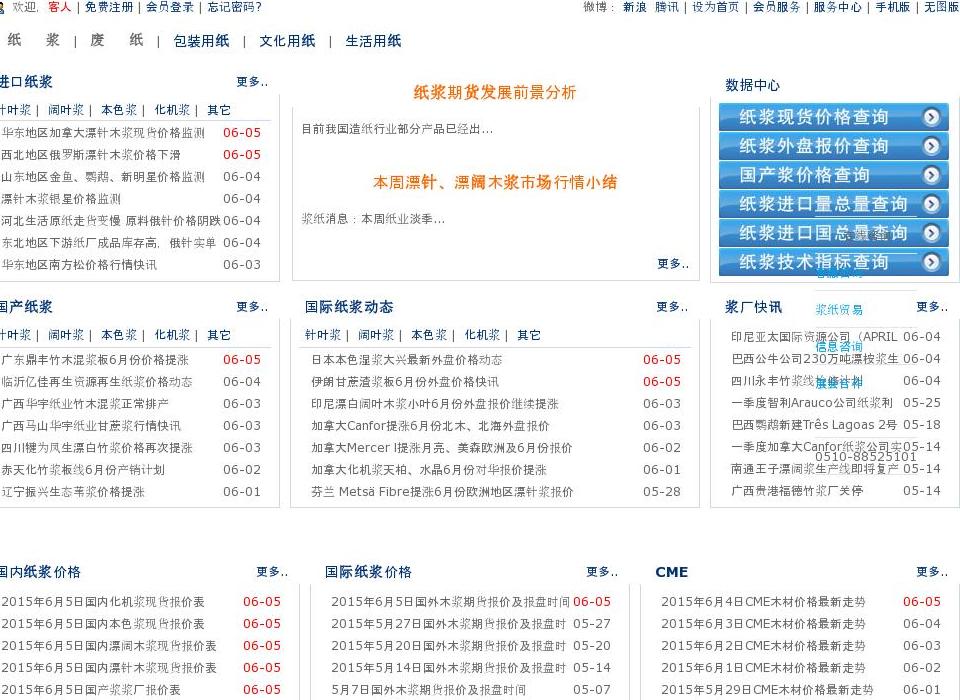Click 更多 next to CME
The image size is (960, 700).
coord(932,571)
